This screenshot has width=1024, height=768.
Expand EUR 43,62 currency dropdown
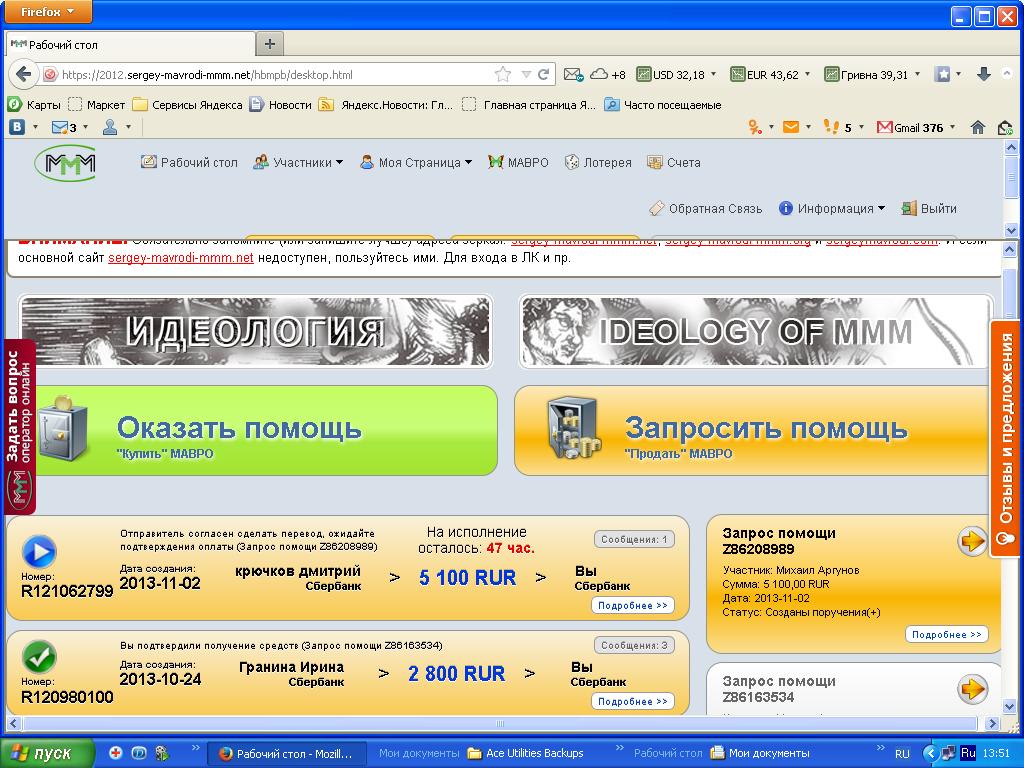(x=807, y=74)
